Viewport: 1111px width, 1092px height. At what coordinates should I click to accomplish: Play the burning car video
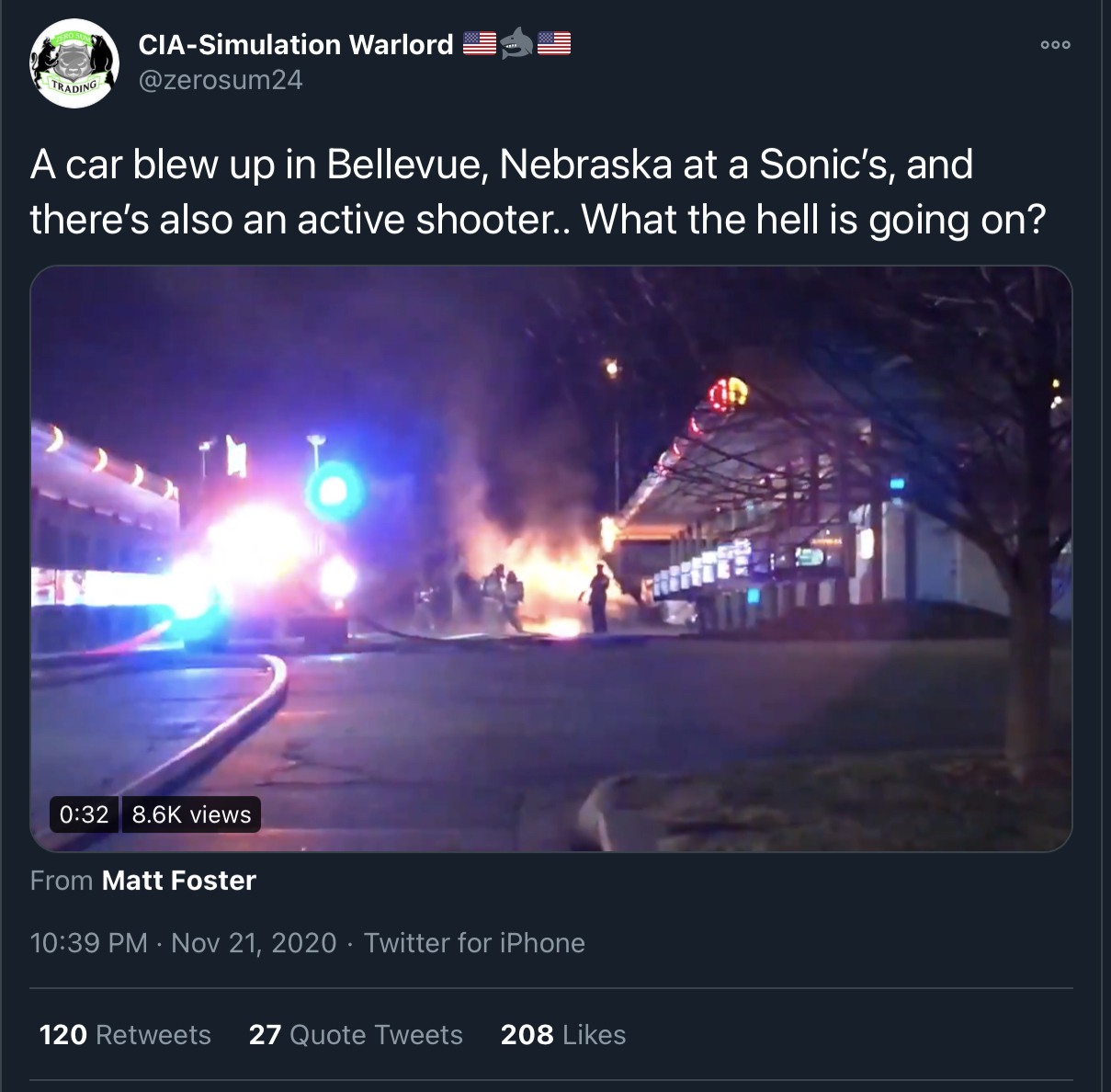[551, 559]
